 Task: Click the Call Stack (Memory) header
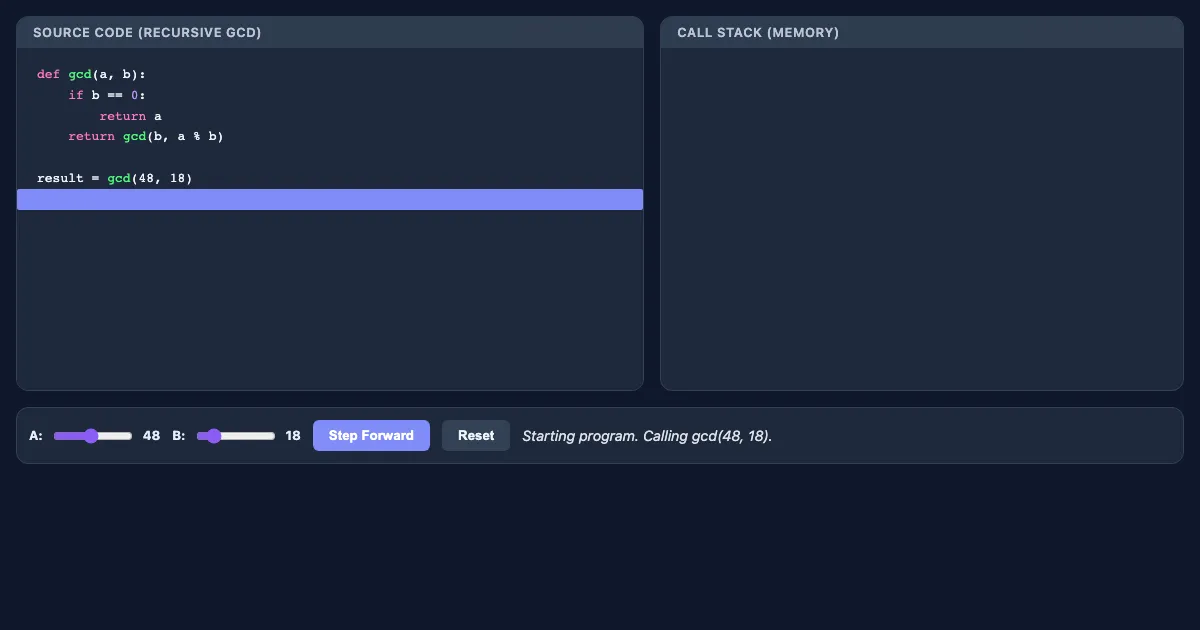coord(922,32)
